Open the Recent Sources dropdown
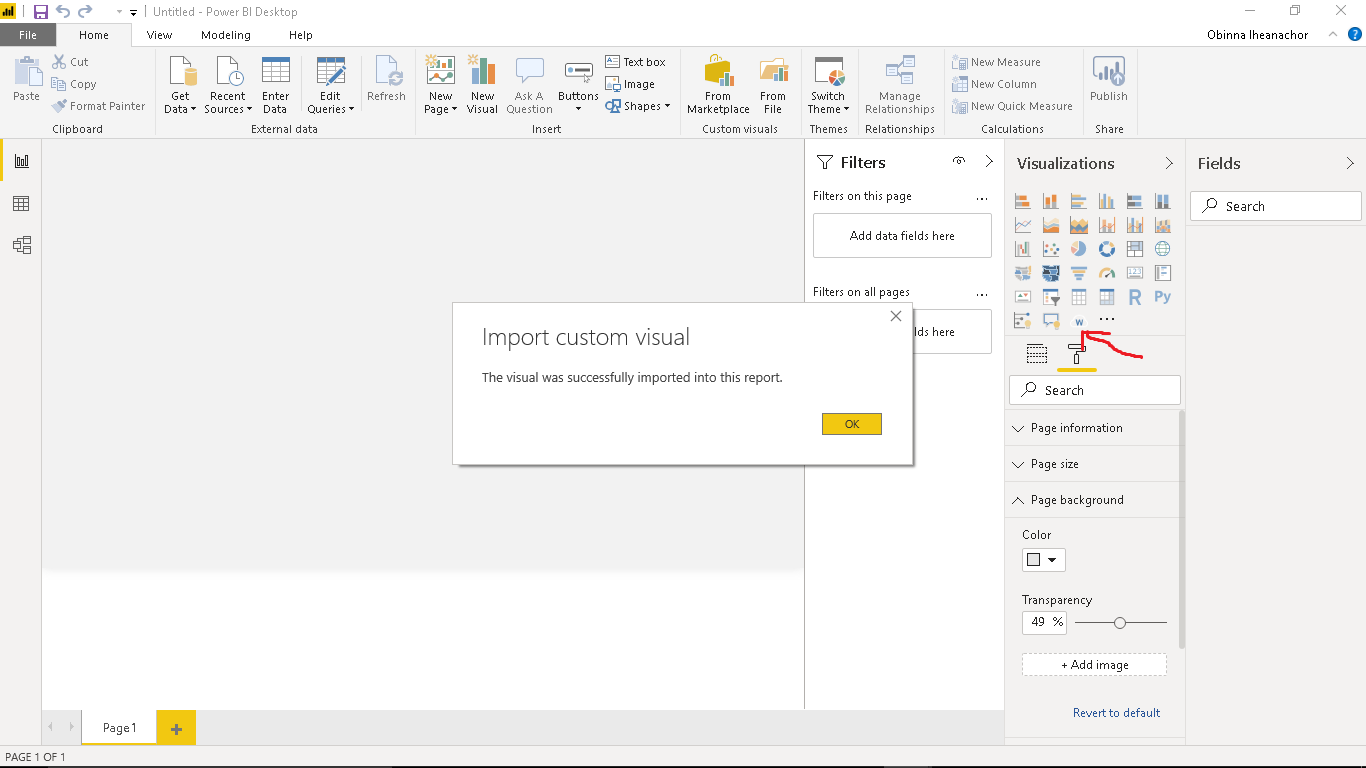This screenshot has width=1366, height=768. click(228, 86)
